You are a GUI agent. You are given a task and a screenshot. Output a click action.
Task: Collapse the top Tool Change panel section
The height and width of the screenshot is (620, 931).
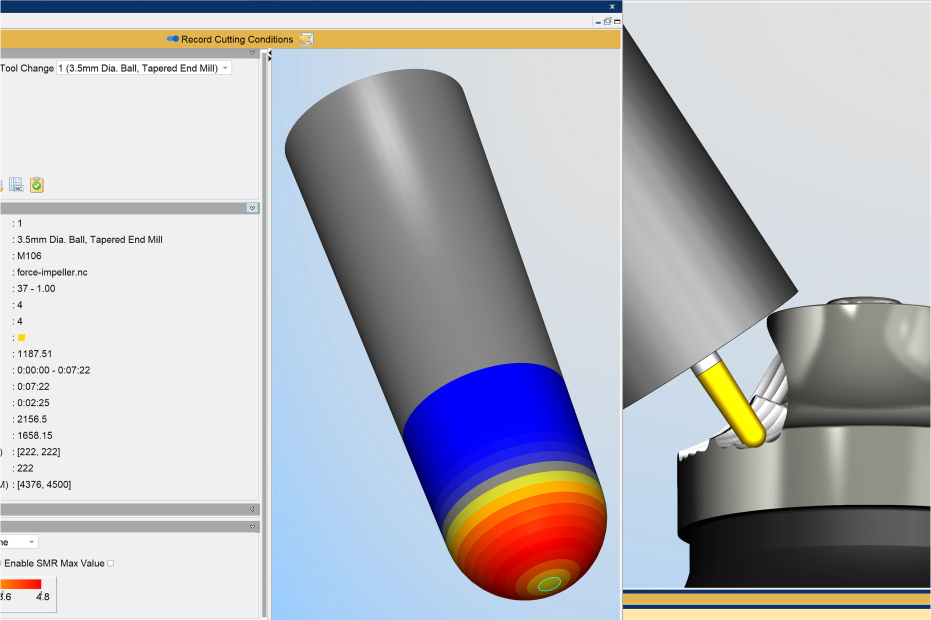(x=252, y=53)
